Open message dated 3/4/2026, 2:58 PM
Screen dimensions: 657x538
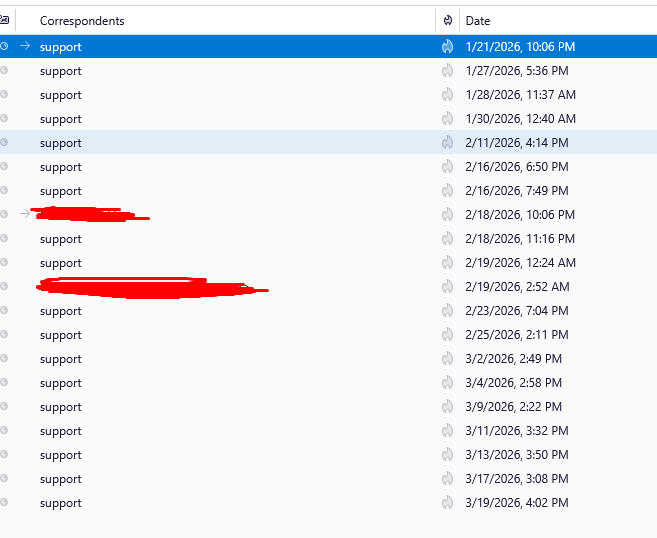(328, 383)
